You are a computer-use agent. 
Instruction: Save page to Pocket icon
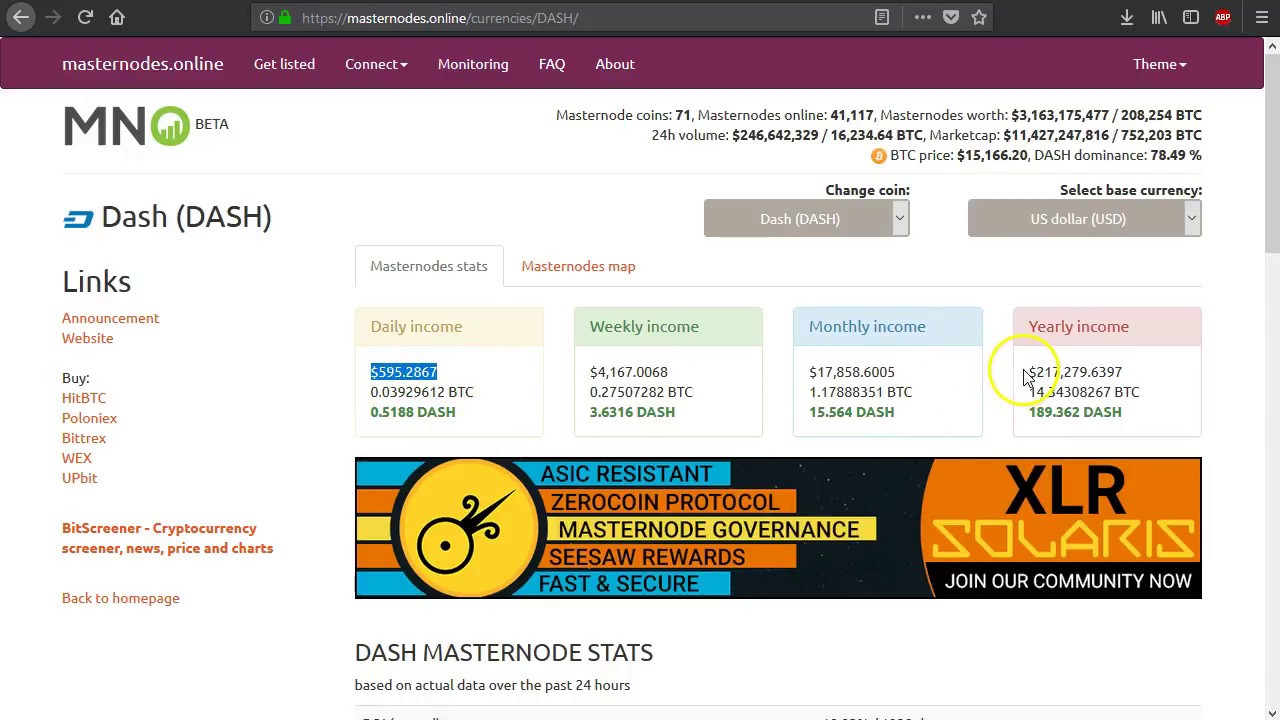pyautogui.click(x=951, y=17)
